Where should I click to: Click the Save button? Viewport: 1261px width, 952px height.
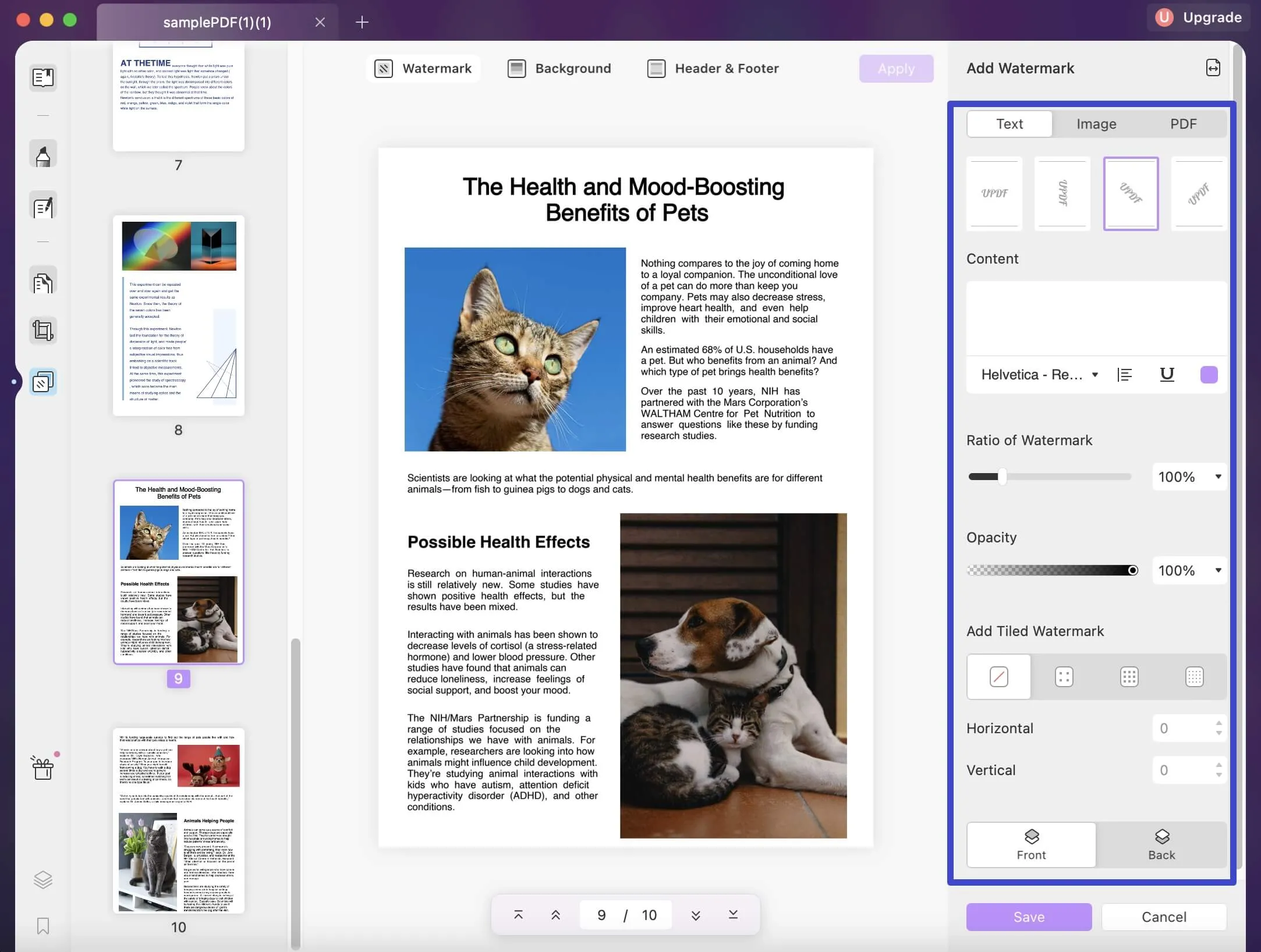1029,917
